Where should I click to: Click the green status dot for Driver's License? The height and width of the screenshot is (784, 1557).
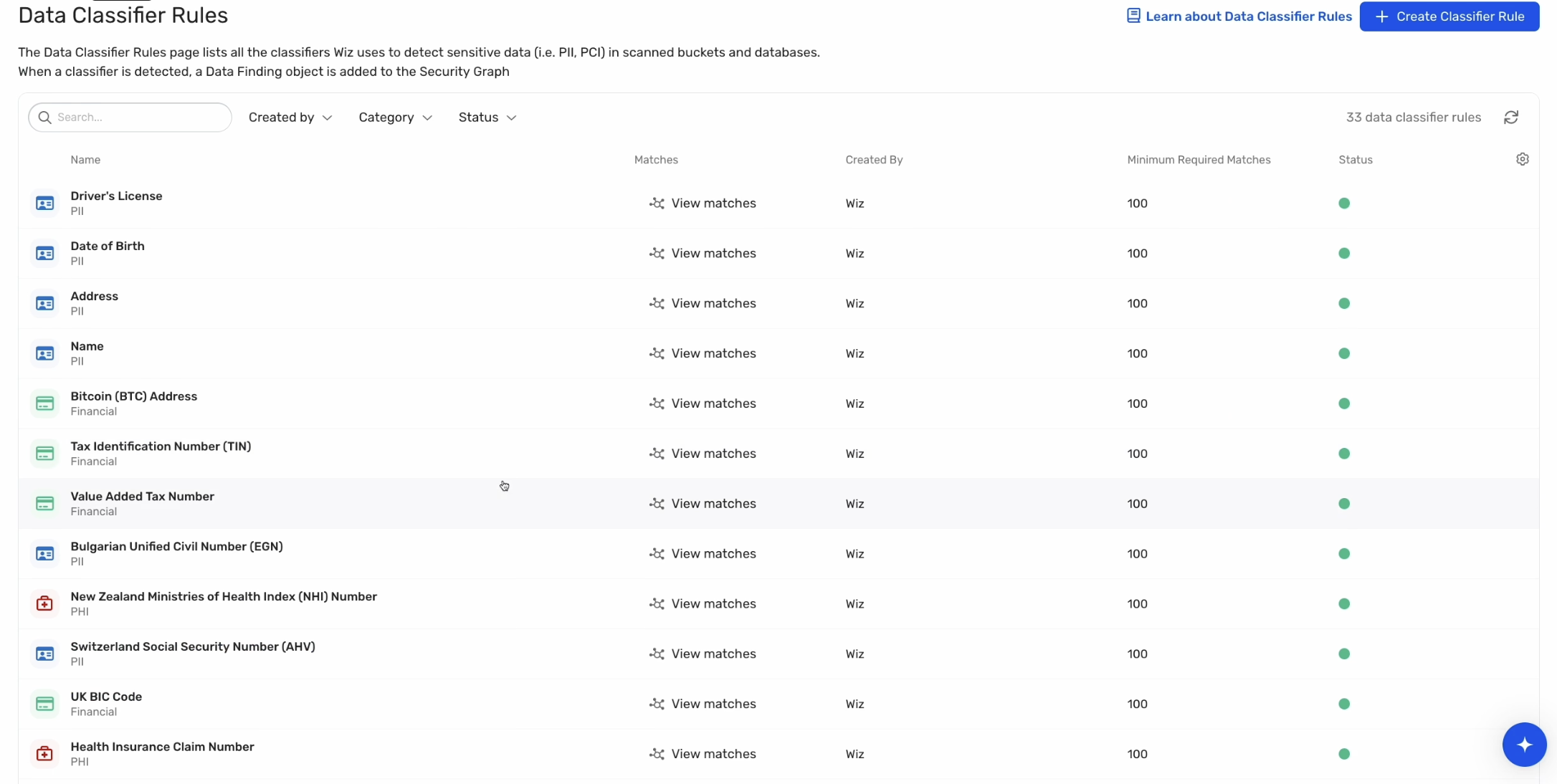pyautogui.click(x=1344, y=204)
